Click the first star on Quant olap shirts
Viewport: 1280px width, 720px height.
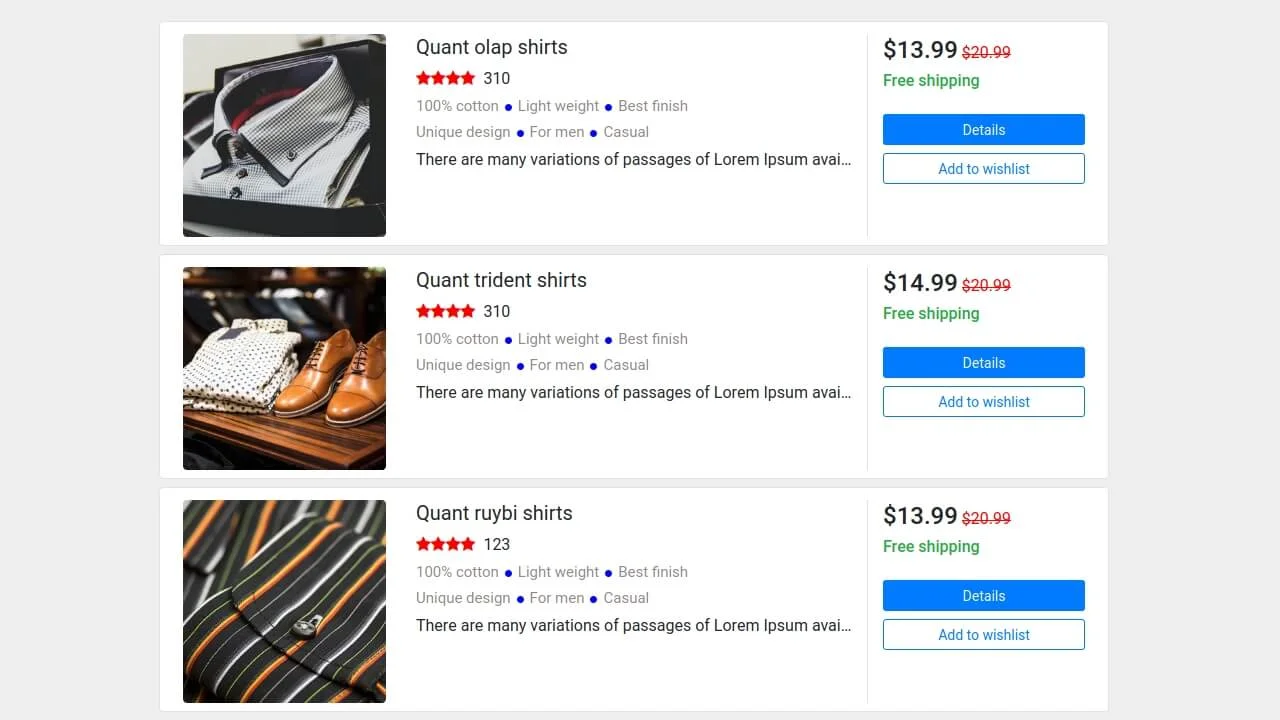pos(422,77)
